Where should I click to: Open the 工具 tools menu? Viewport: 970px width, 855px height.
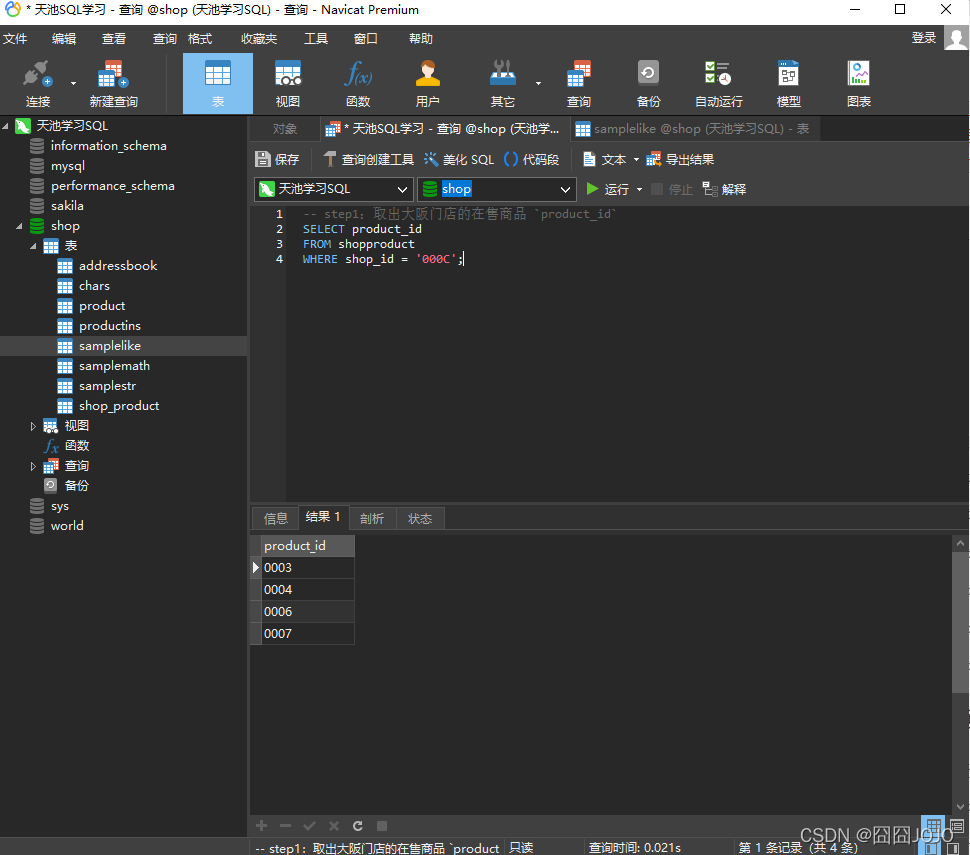315,39
